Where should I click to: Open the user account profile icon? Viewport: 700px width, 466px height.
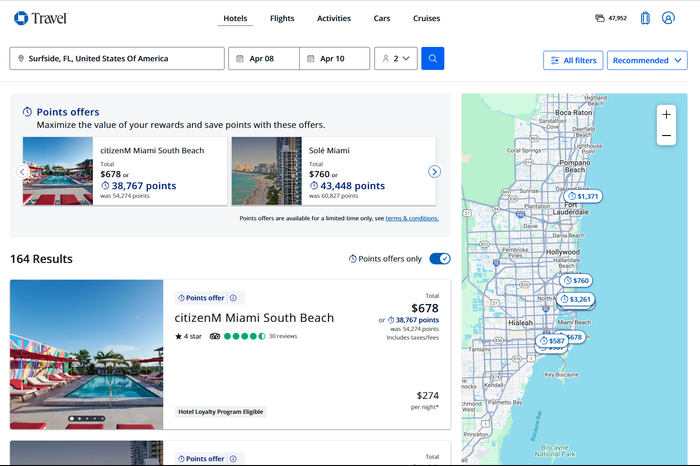pyautogui.click(x=668, y=18)
